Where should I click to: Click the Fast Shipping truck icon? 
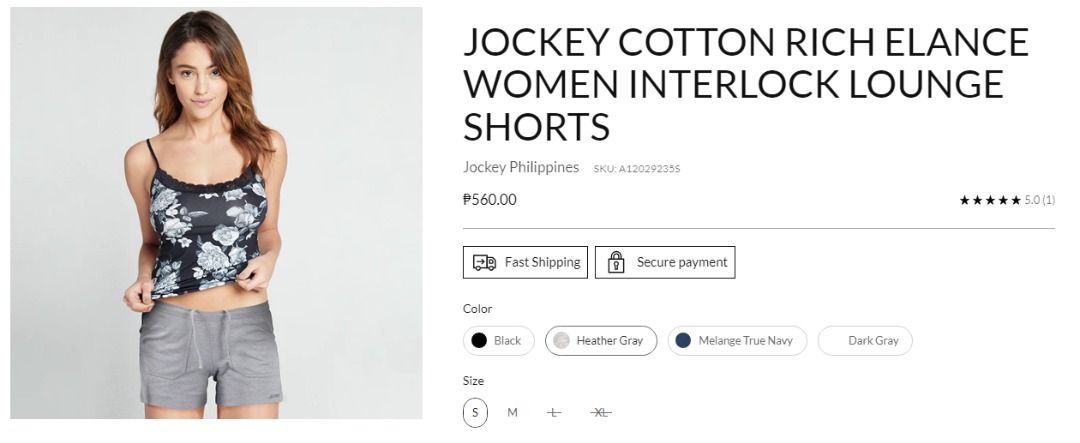[x=484, y=263]
